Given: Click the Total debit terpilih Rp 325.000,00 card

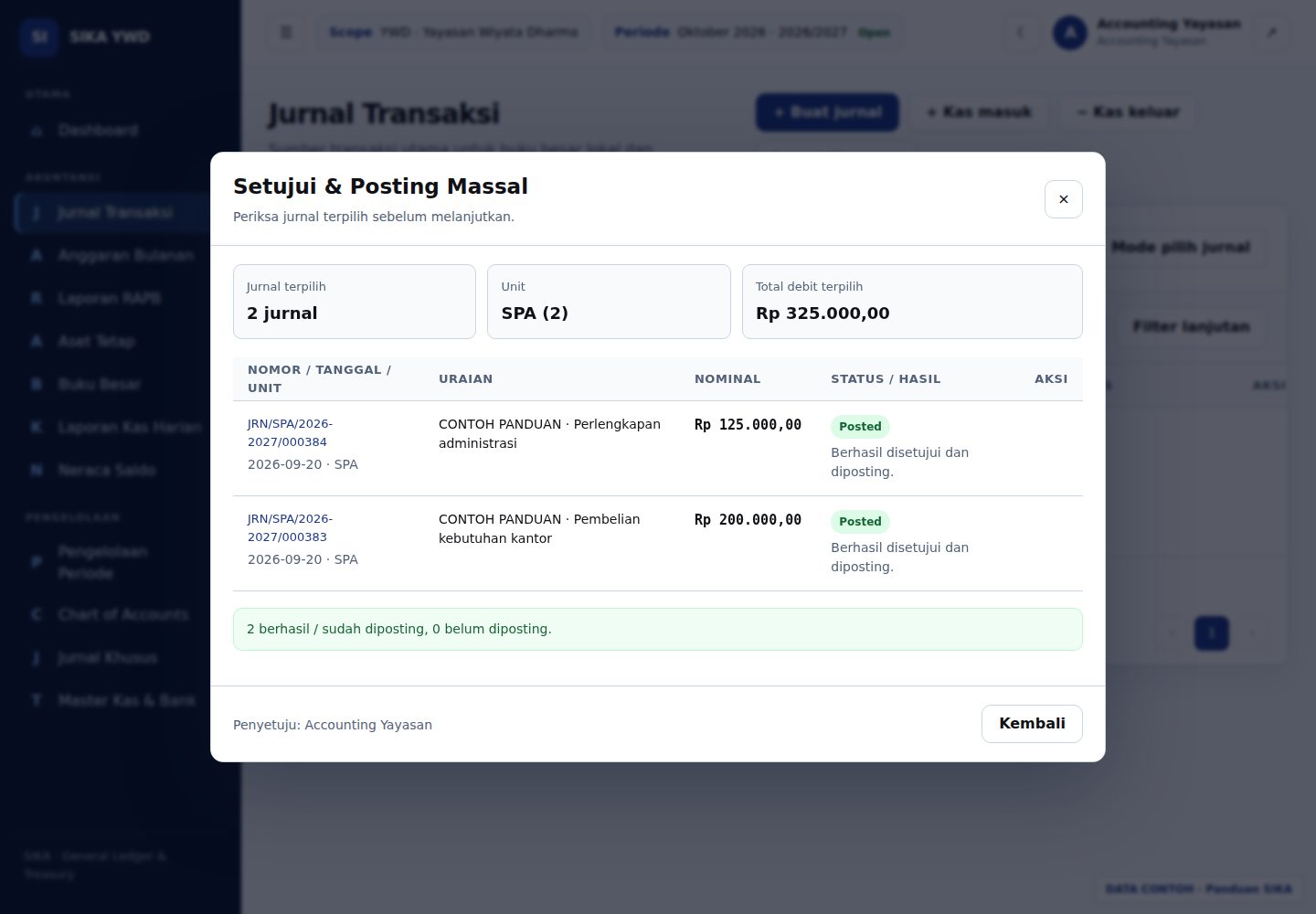Looking at the screenshot, I should (x=912, y=302).
